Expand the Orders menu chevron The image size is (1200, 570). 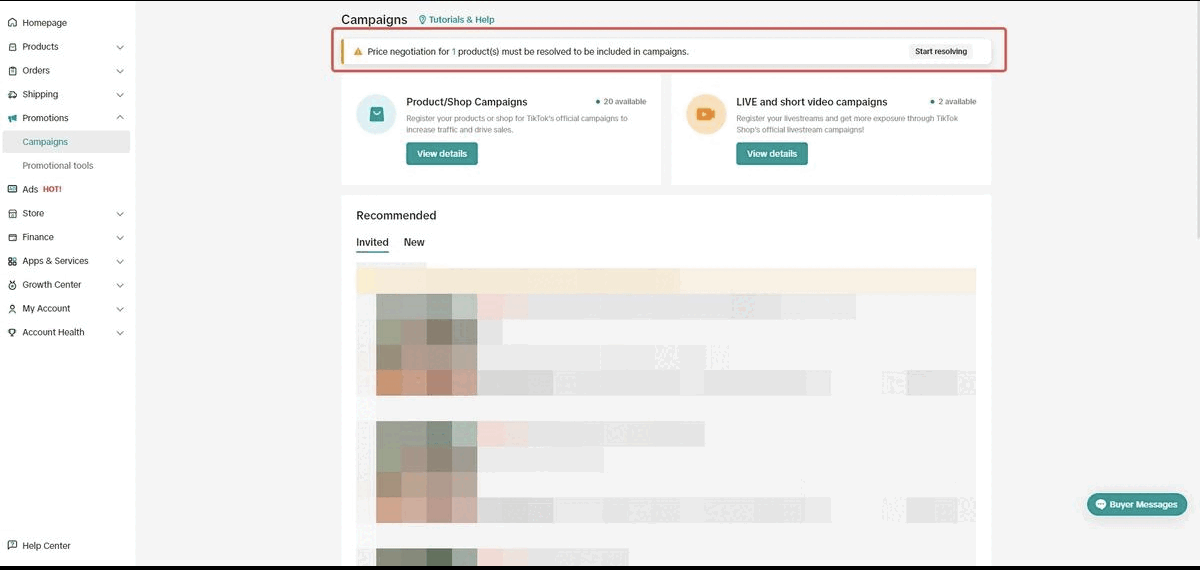(120, 71)
